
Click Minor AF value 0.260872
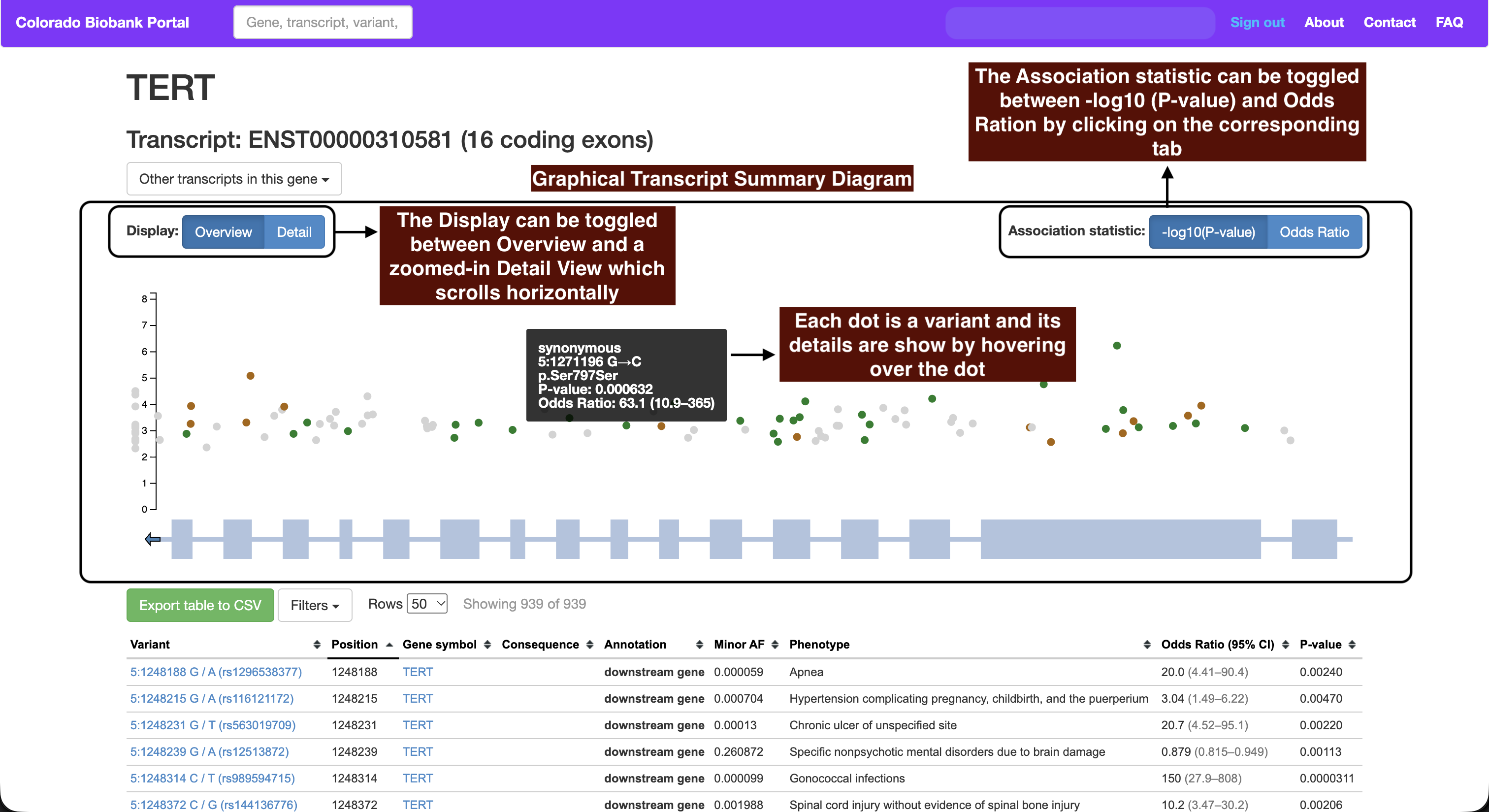tap(738, 752)
